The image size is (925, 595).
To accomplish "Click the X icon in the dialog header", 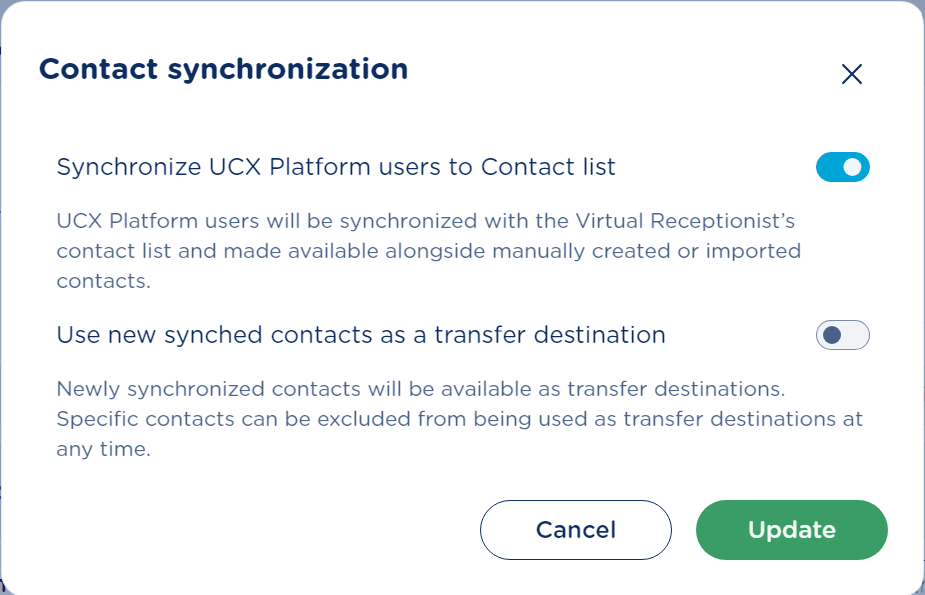I will pyautogui.click(x=851, y=74).
